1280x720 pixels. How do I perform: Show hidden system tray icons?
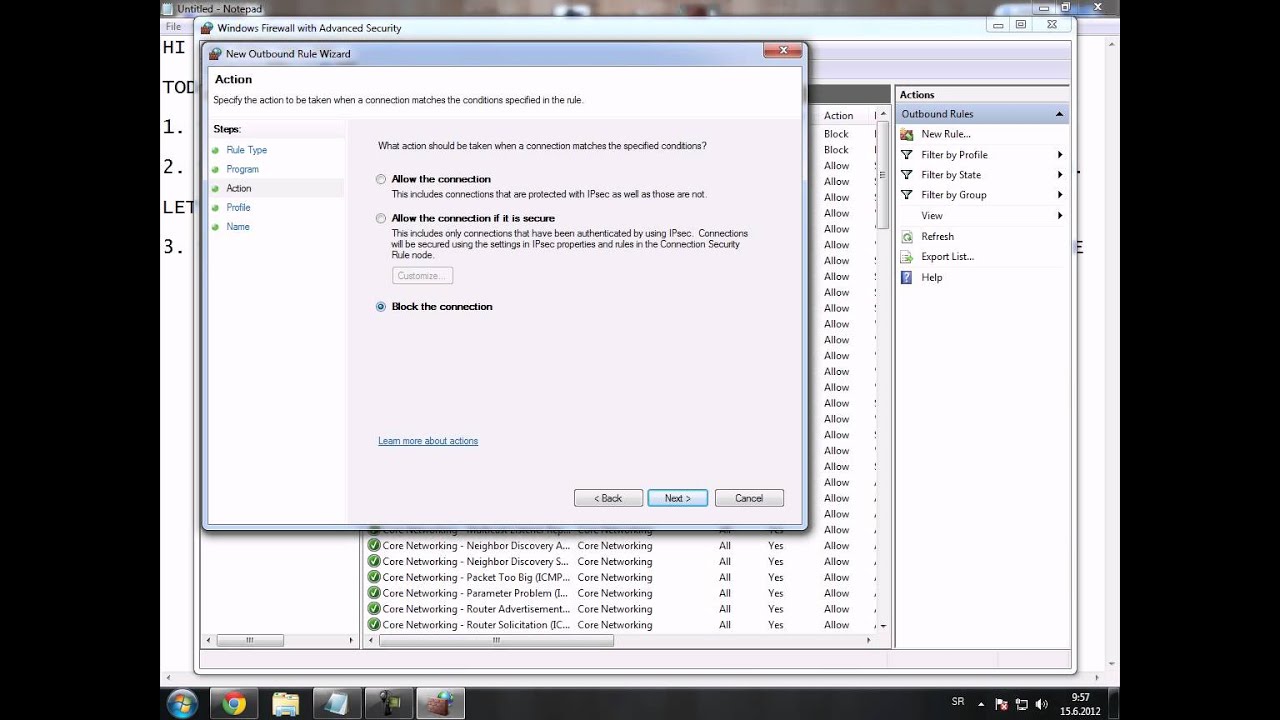click(981, 704)
